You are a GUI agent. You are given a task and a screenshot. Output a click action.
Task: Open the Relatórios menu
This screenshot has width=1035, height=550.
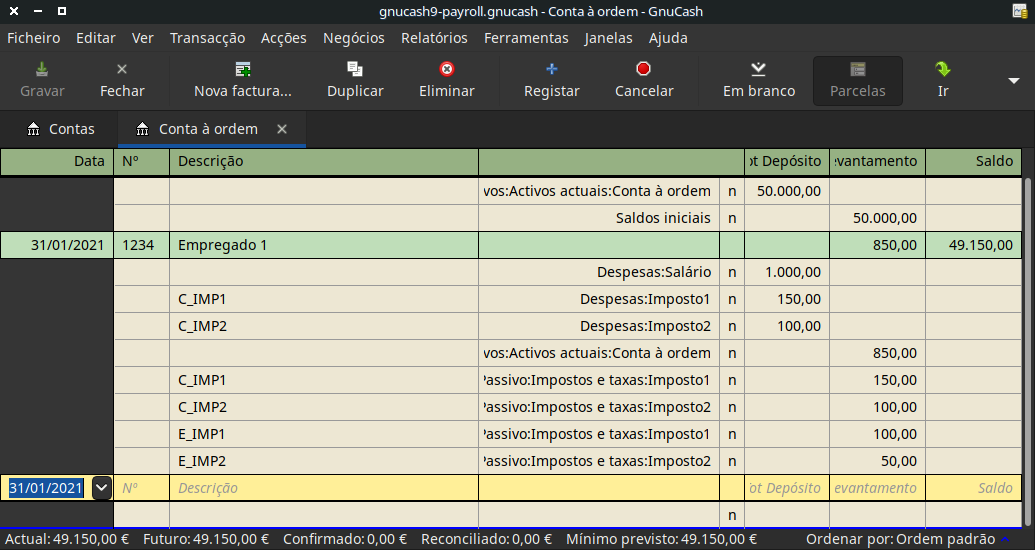point(433,38)
